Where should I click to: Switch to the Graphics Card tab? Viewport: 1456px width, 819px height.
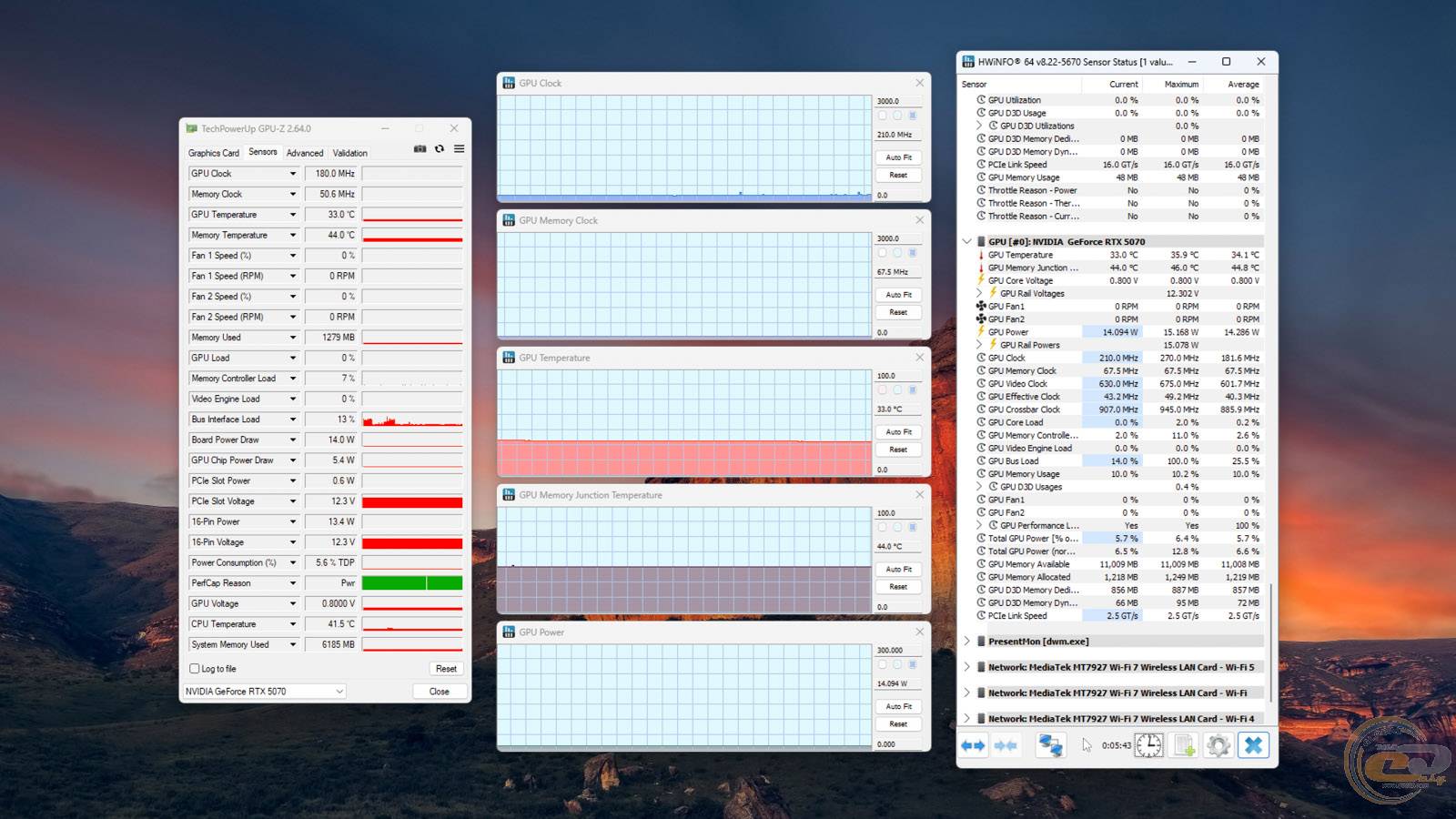(x=214, y=153)
